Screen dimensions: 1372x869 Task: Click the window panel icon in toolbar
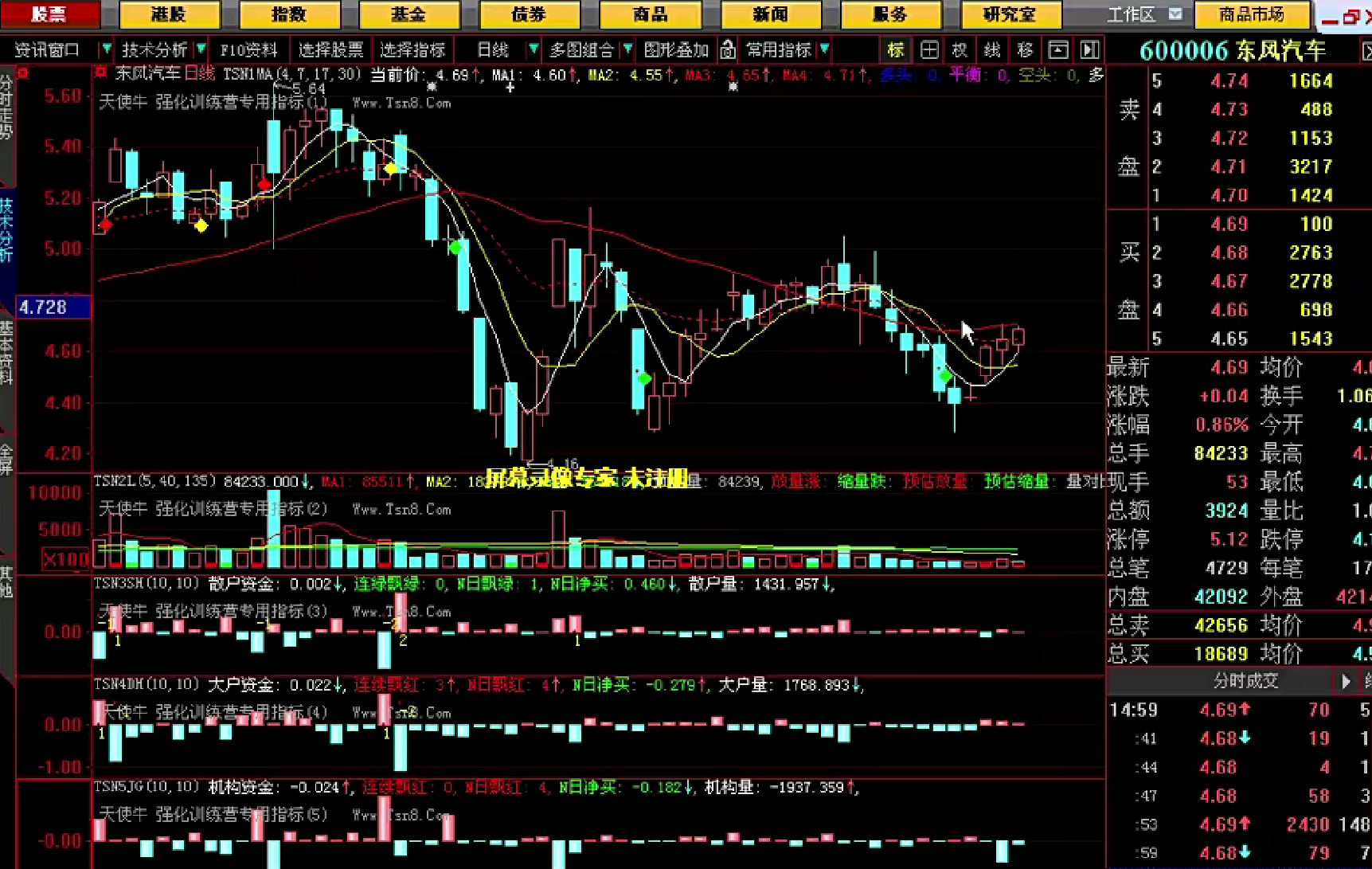(x=1057, y=50)
